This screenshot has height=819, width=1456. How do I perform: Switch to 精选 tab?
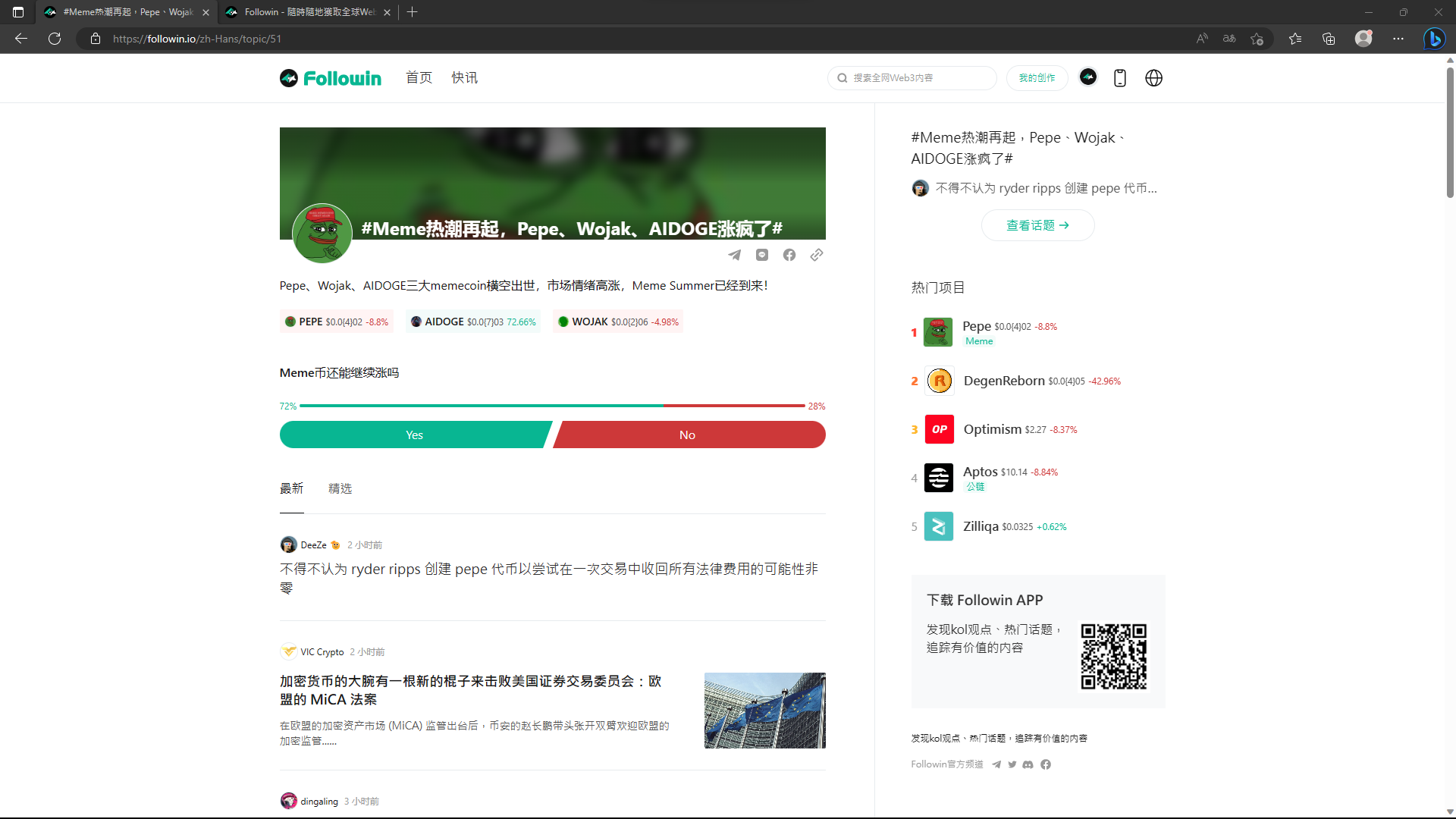(x=340, y=488)
